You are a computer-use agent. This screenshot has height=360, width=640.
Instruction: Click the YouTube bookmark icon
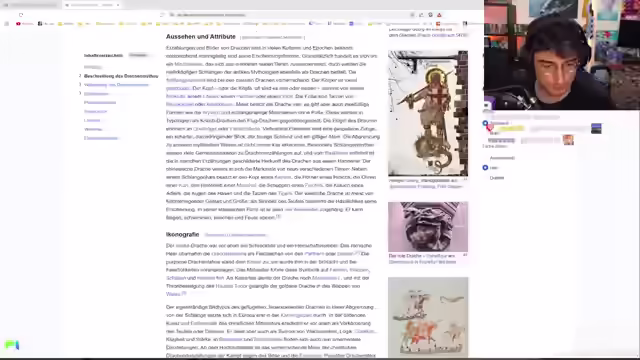point(18,24)
